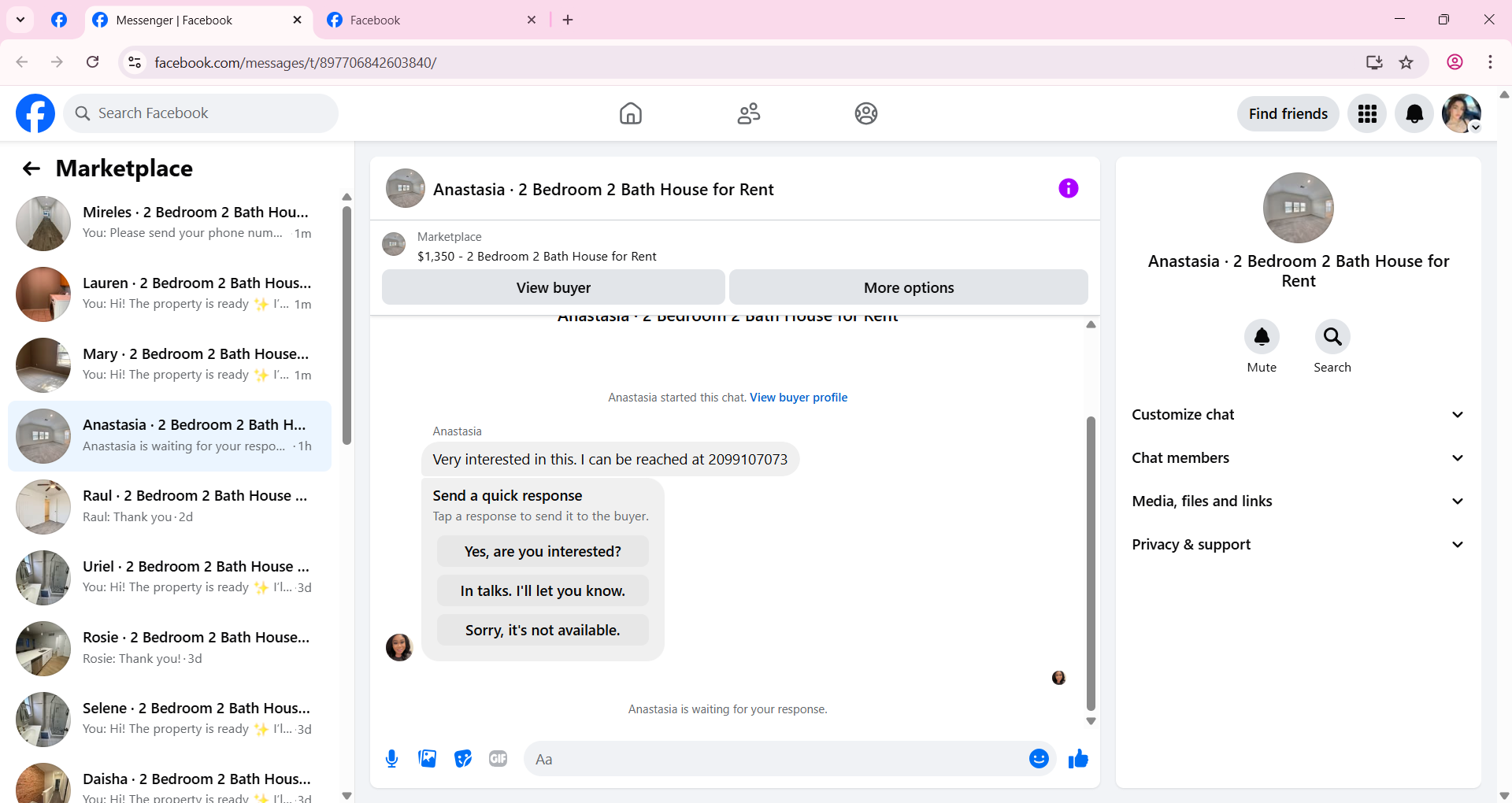This screenshot has width=1512, height=803.
Task: Open the pinned Facebook tab
Action: (x=59, y=20)
